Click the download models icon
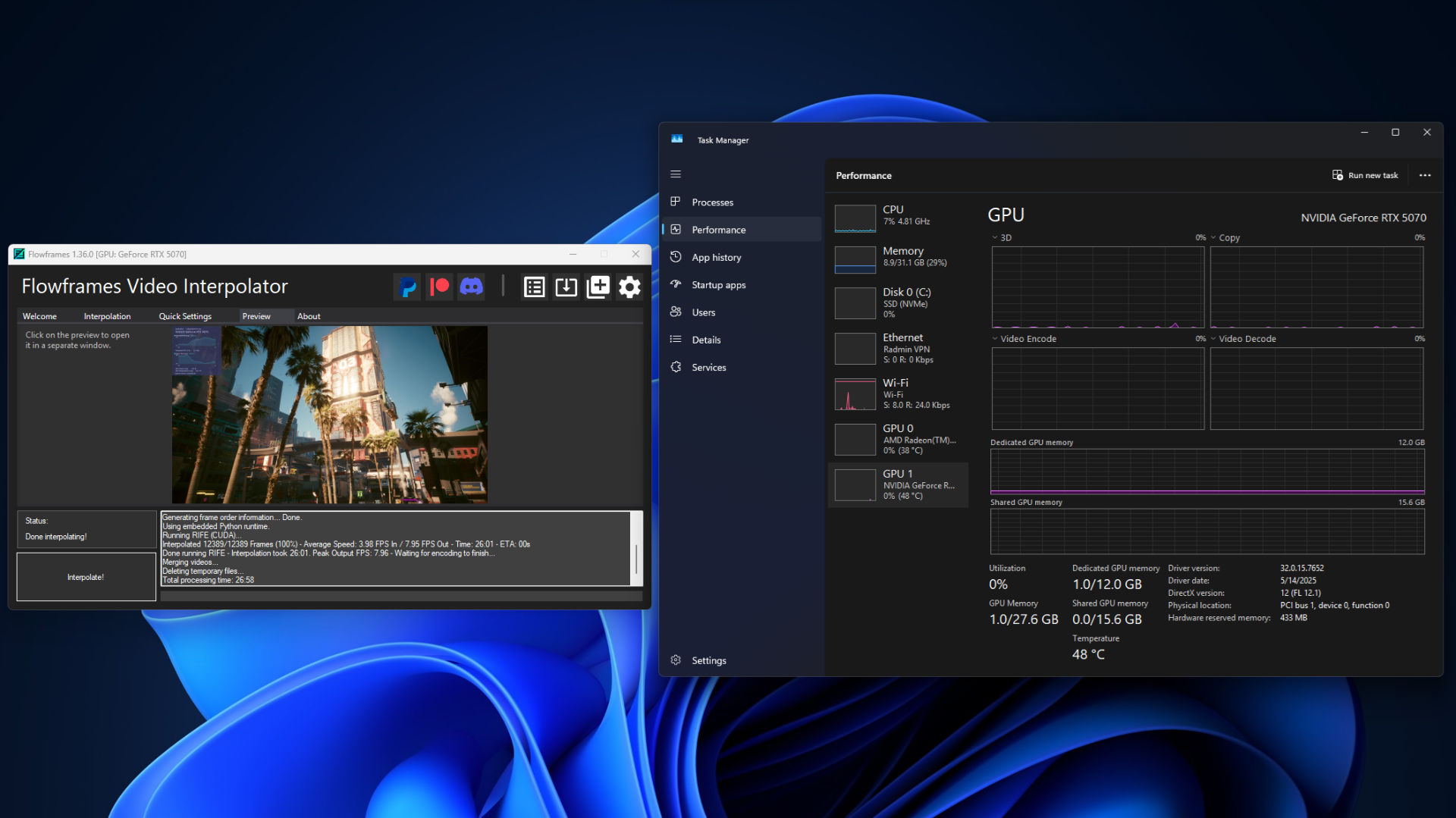 click(x=566, y=287)
